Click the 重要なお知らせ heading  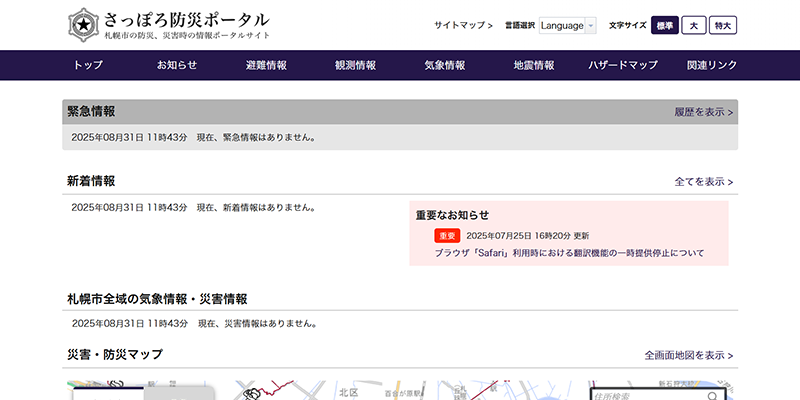453,215
